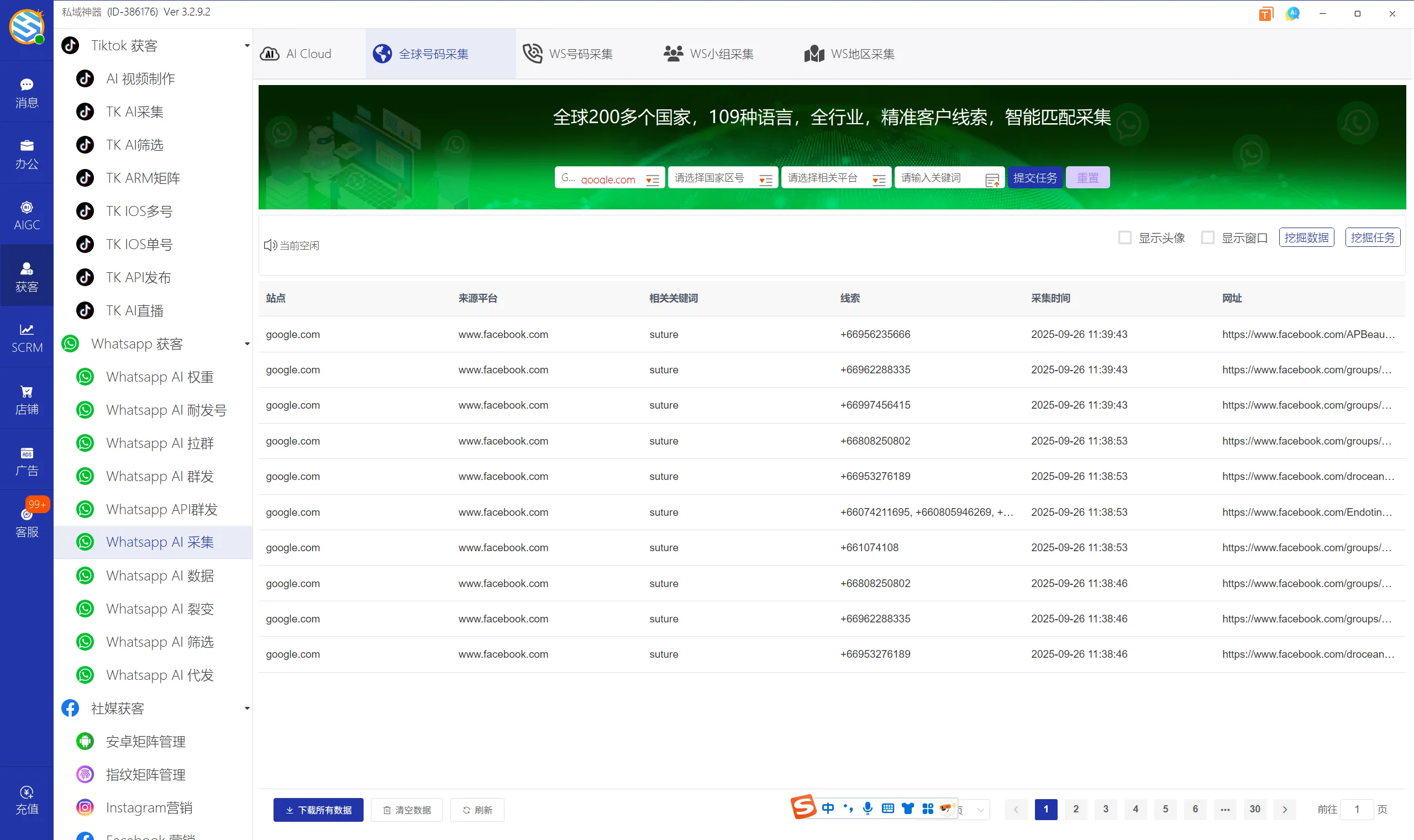Image resolution: width=1414 pixels, height=840 pixels.
Task: Go to page 30 in pagination
Action: click(x=1254, y=809)
